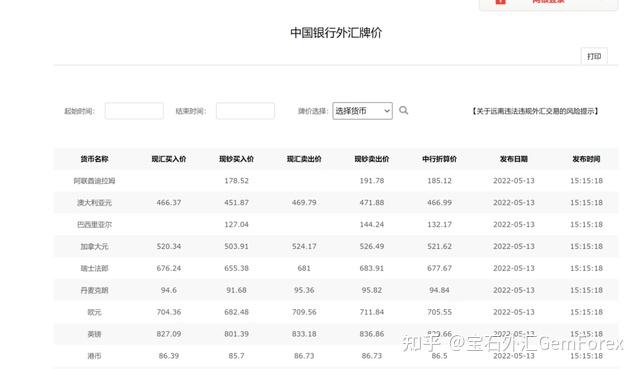The height and width of the screenshot is (369, 640).
Task: Select the 瑞士法郎 currency name
Action: coord(94,268)
